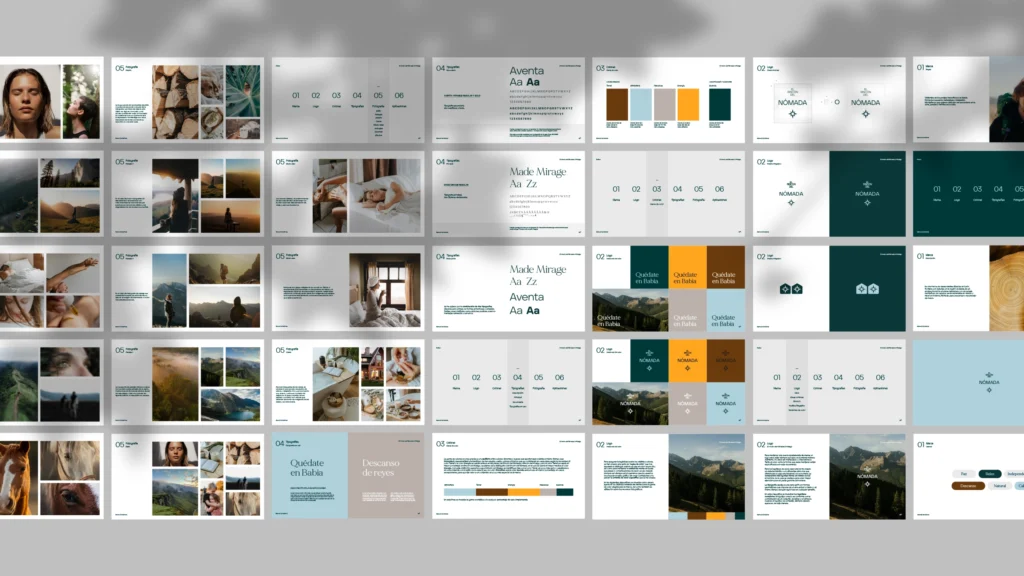Select the orange swatch in the palette slide
Viewport: 1024px width, 576px height.
click(688, 104)
